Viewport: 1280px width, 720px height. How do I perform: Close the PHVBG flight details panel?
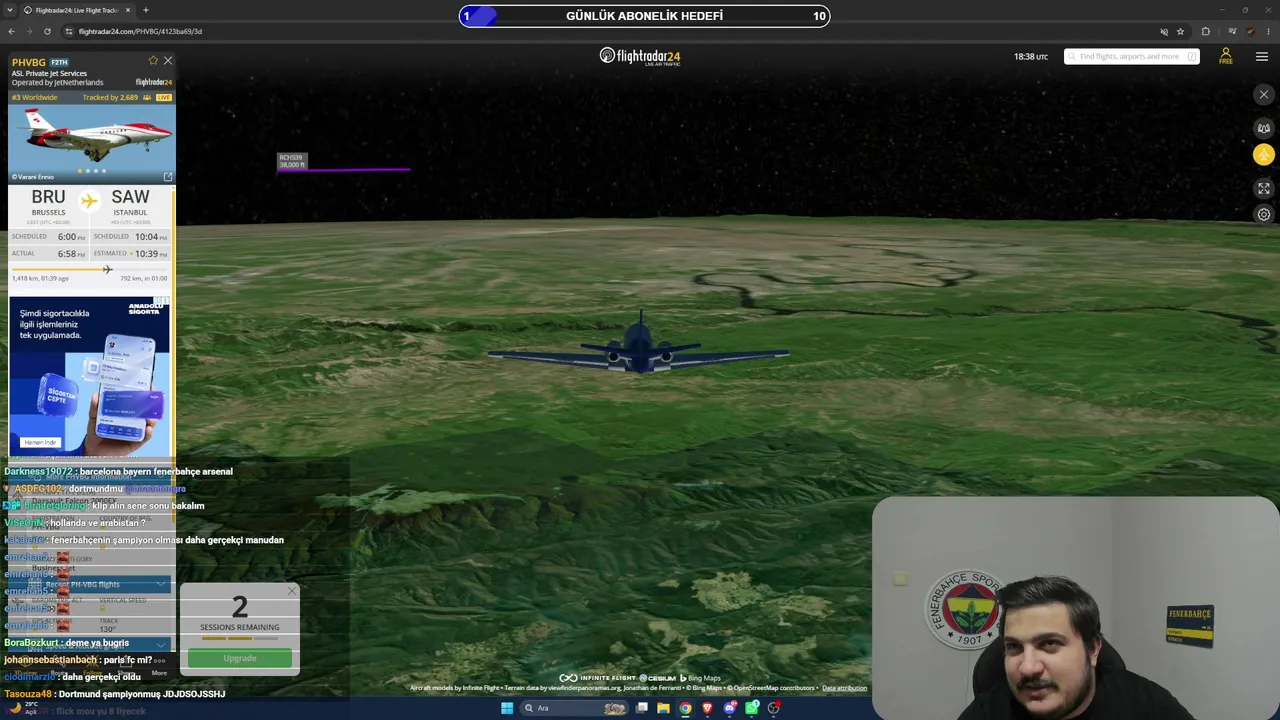point(167,61)
